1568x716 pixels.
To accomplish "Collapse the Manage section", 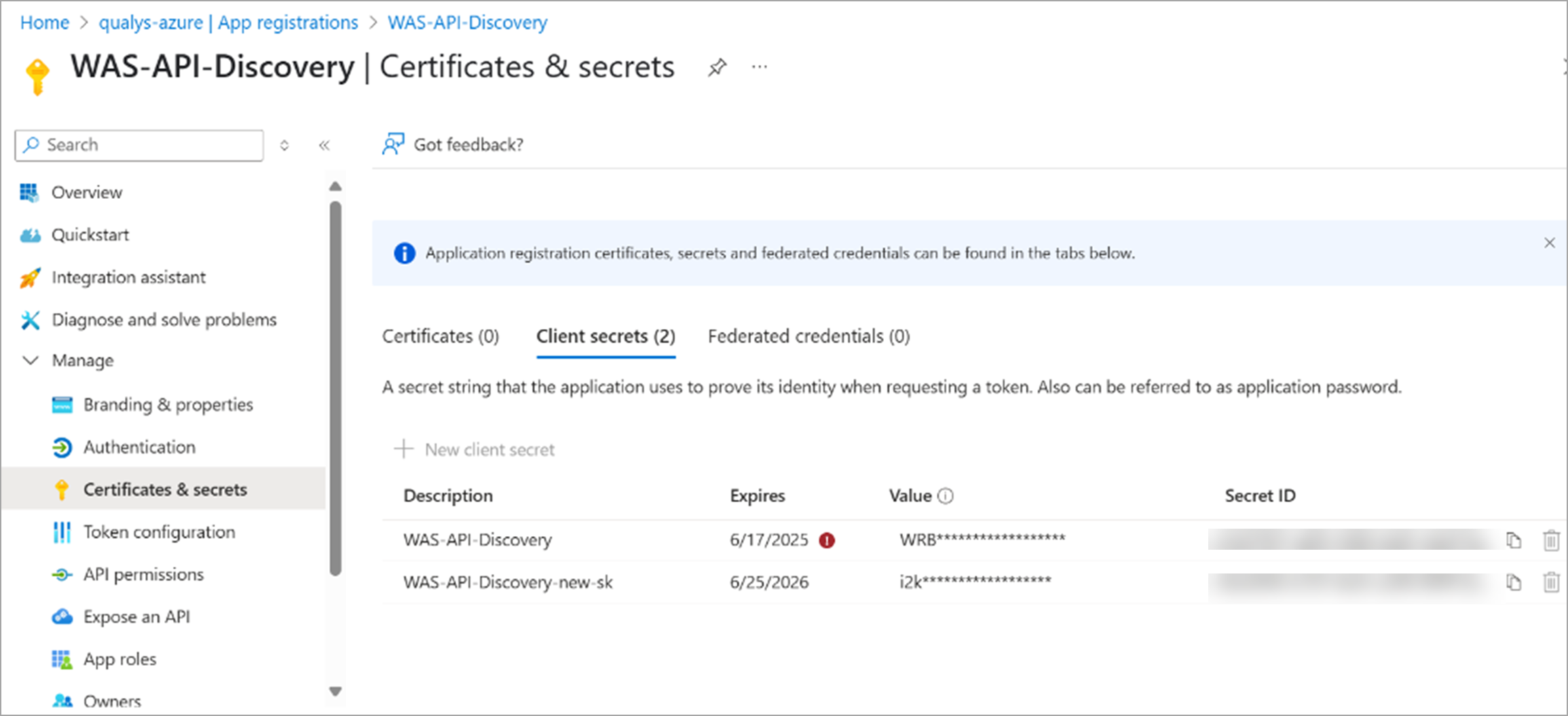I will (31, 360).
